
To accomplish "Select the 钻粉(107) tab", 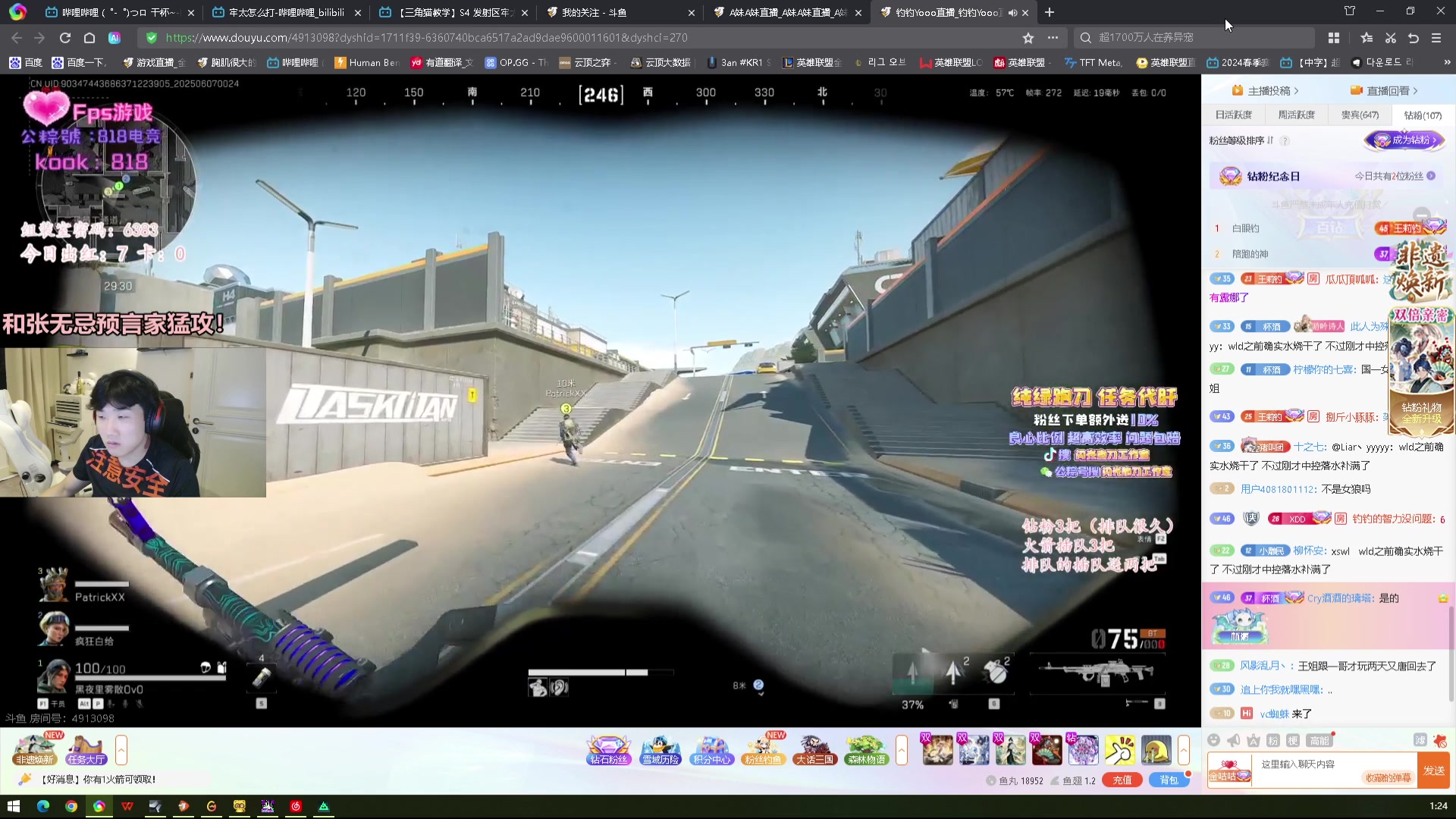I will click(x=1423, y=115).
